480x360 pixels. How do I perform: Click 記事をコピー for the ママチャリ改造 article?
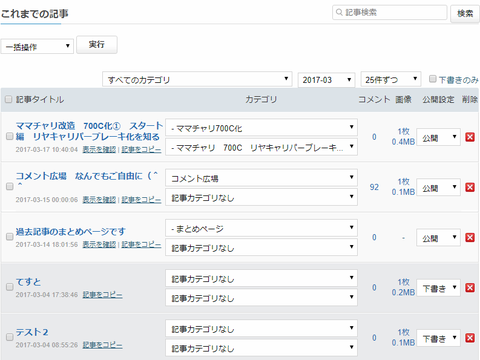click(x=141, y=150)
